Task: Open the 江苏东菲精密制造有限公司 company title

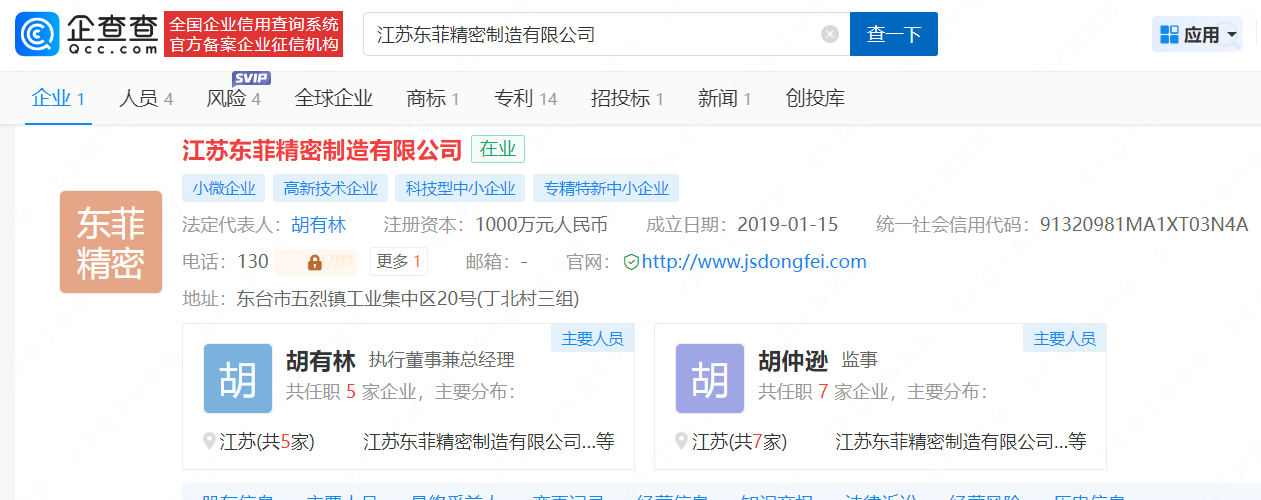Action: 322,150
